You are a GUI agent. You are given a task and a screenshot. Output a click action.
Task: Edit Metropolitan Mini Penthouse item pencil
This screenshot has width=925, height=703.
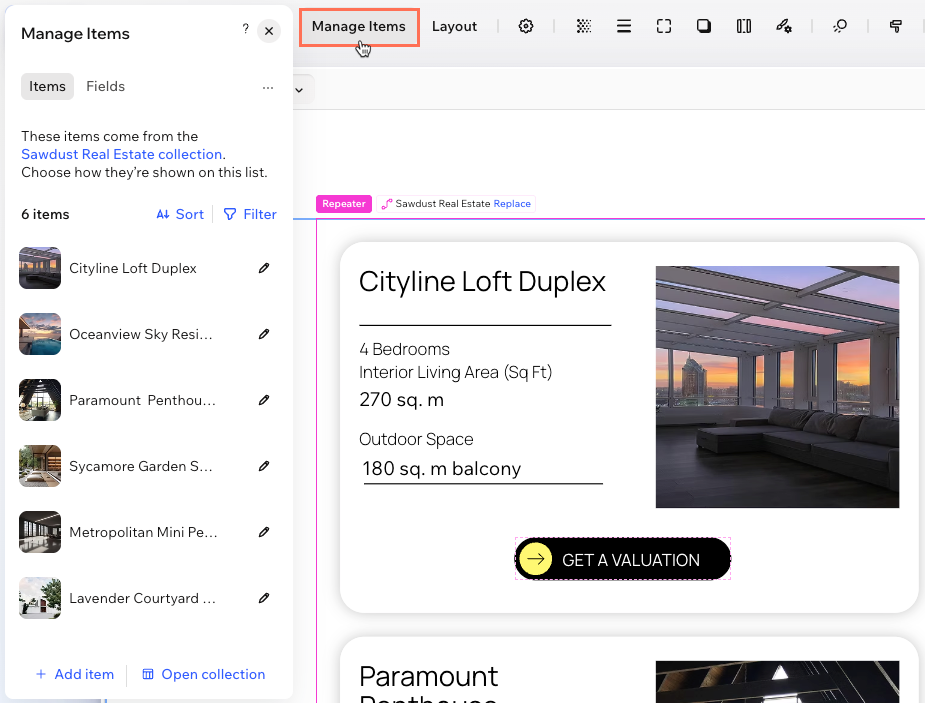pyautogui.click(x=264, y=533)
